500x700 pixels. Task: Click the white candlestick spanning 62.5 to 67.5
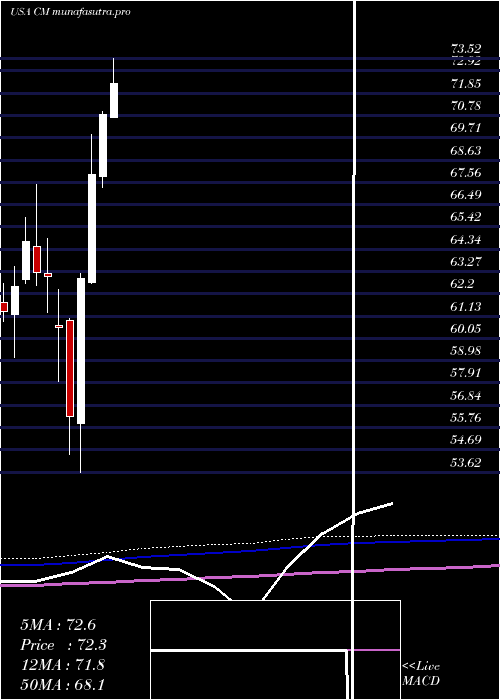(x=92, y=229)
